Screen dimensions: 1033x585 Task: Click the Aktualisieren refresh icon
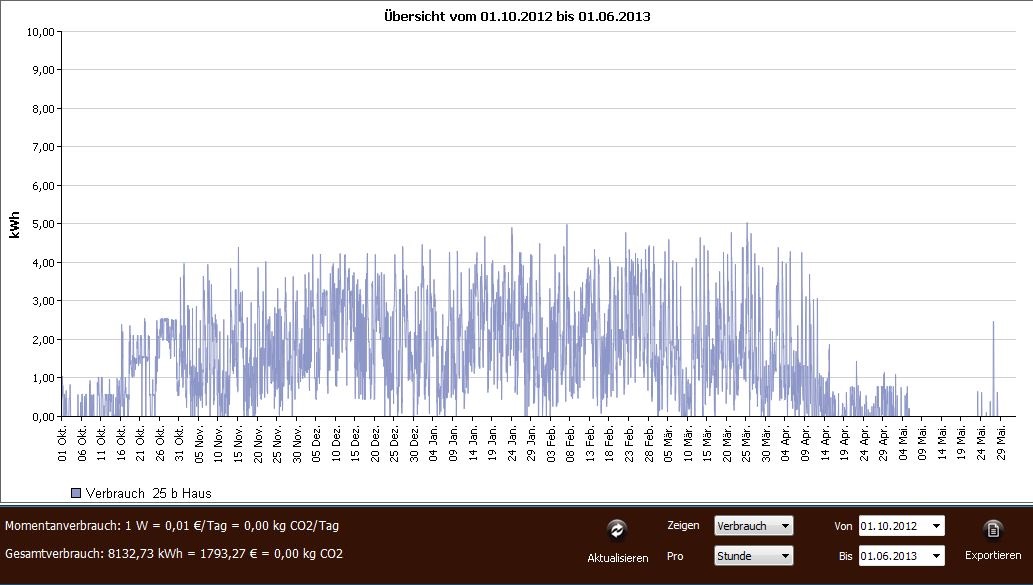tap(617, 530)
